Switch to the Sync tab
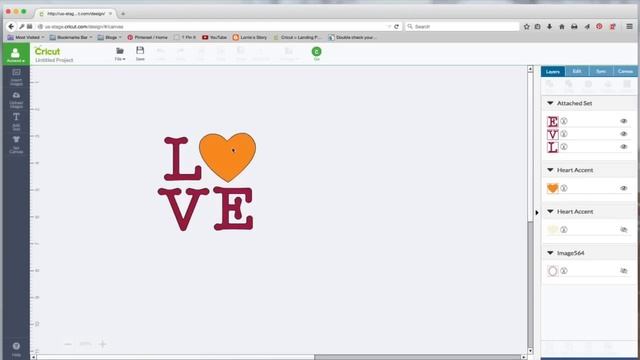640x360 pixels. click(x=601, y=71)
